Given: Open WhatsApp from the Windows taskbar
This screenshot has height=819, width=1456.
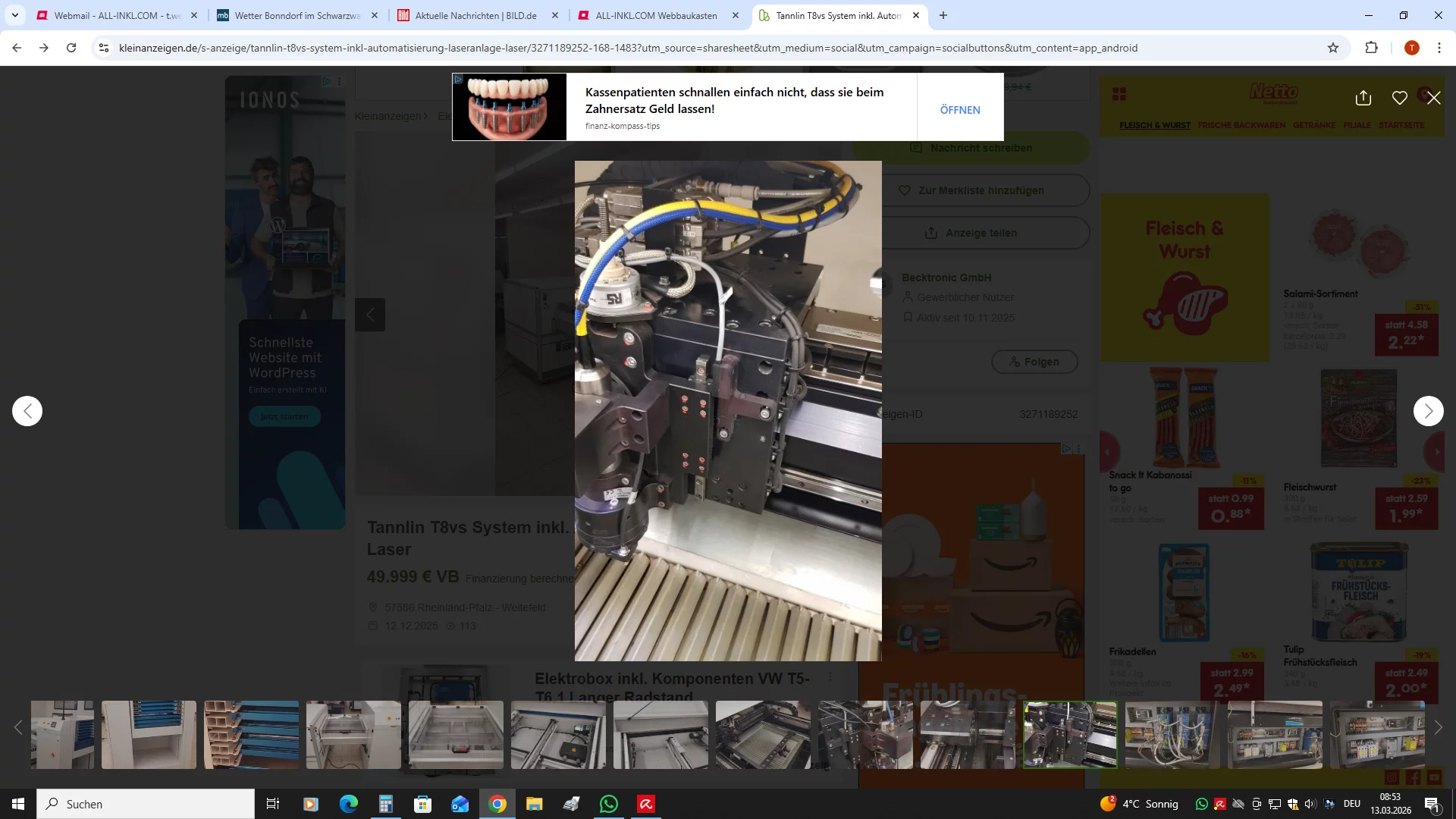Looking at the screenshot, I should point(608,804).
